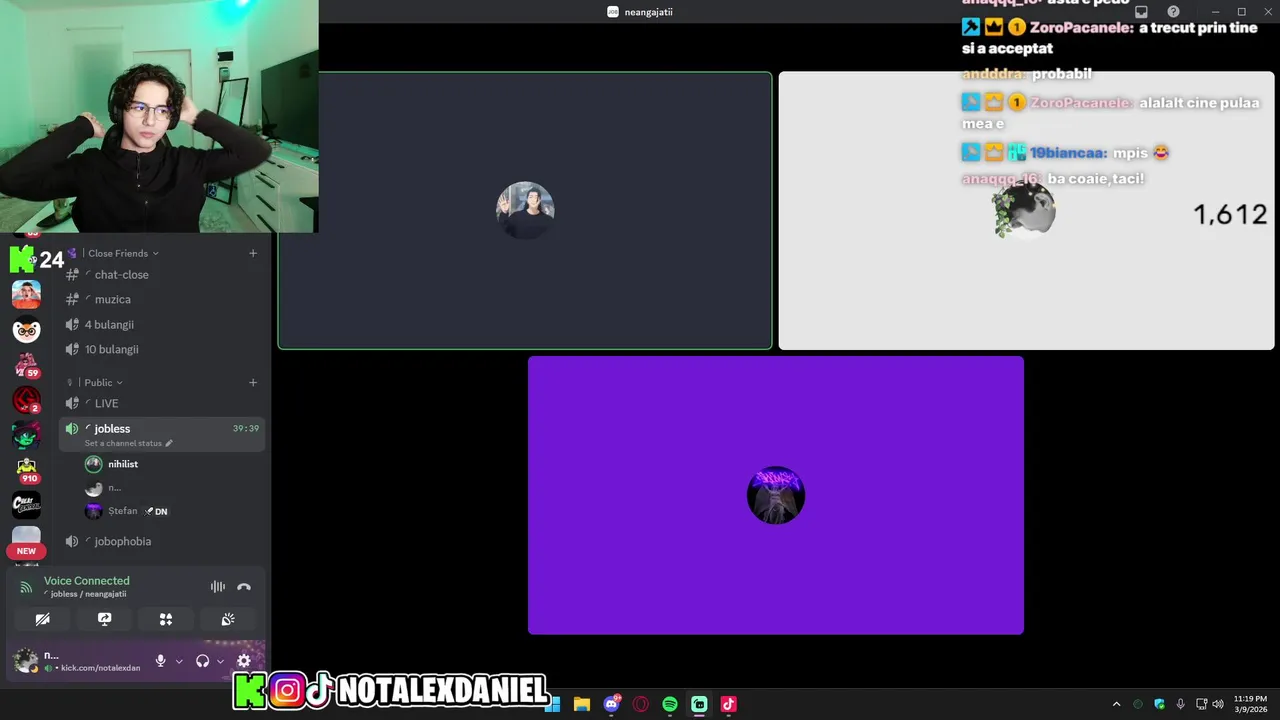Open the penguin-face server icon
This screenshot has height=720, width=1280.
26,330
